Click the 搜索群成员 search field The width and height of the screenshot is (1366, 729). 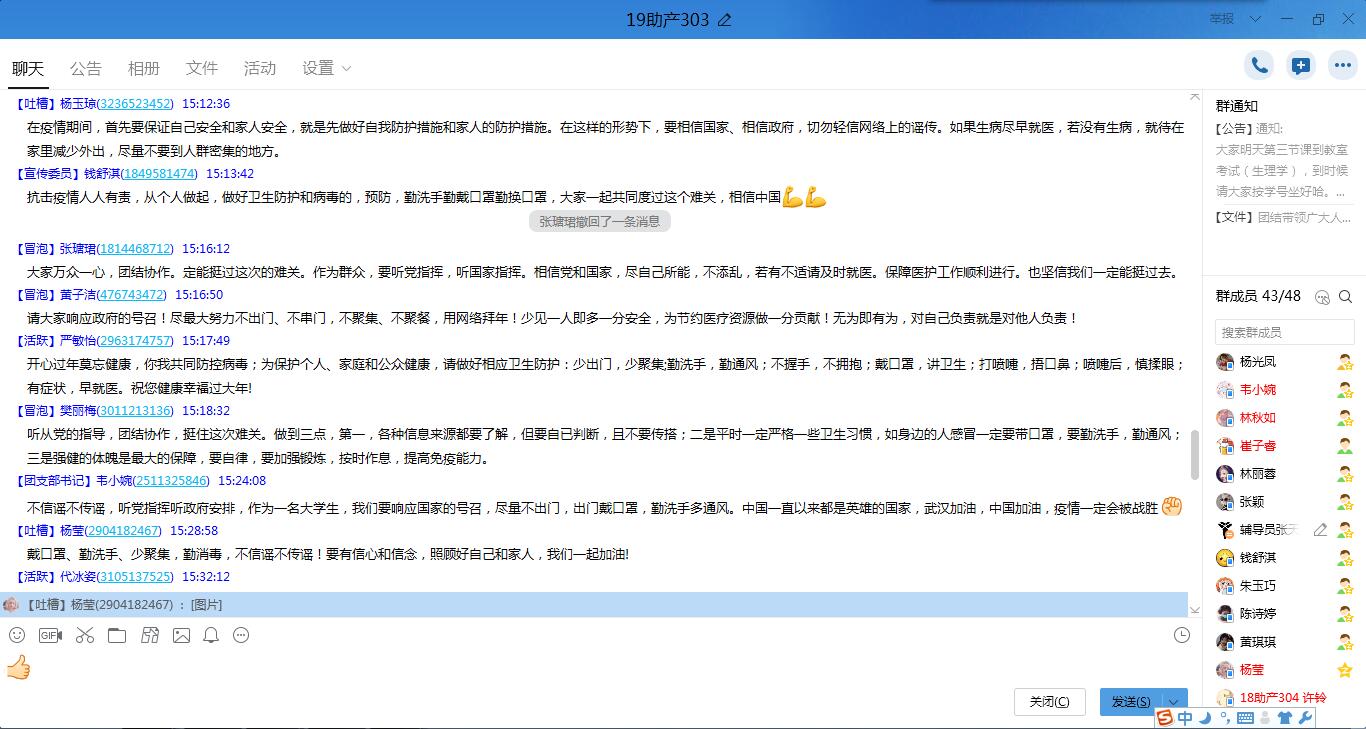tap(1284, 332)
